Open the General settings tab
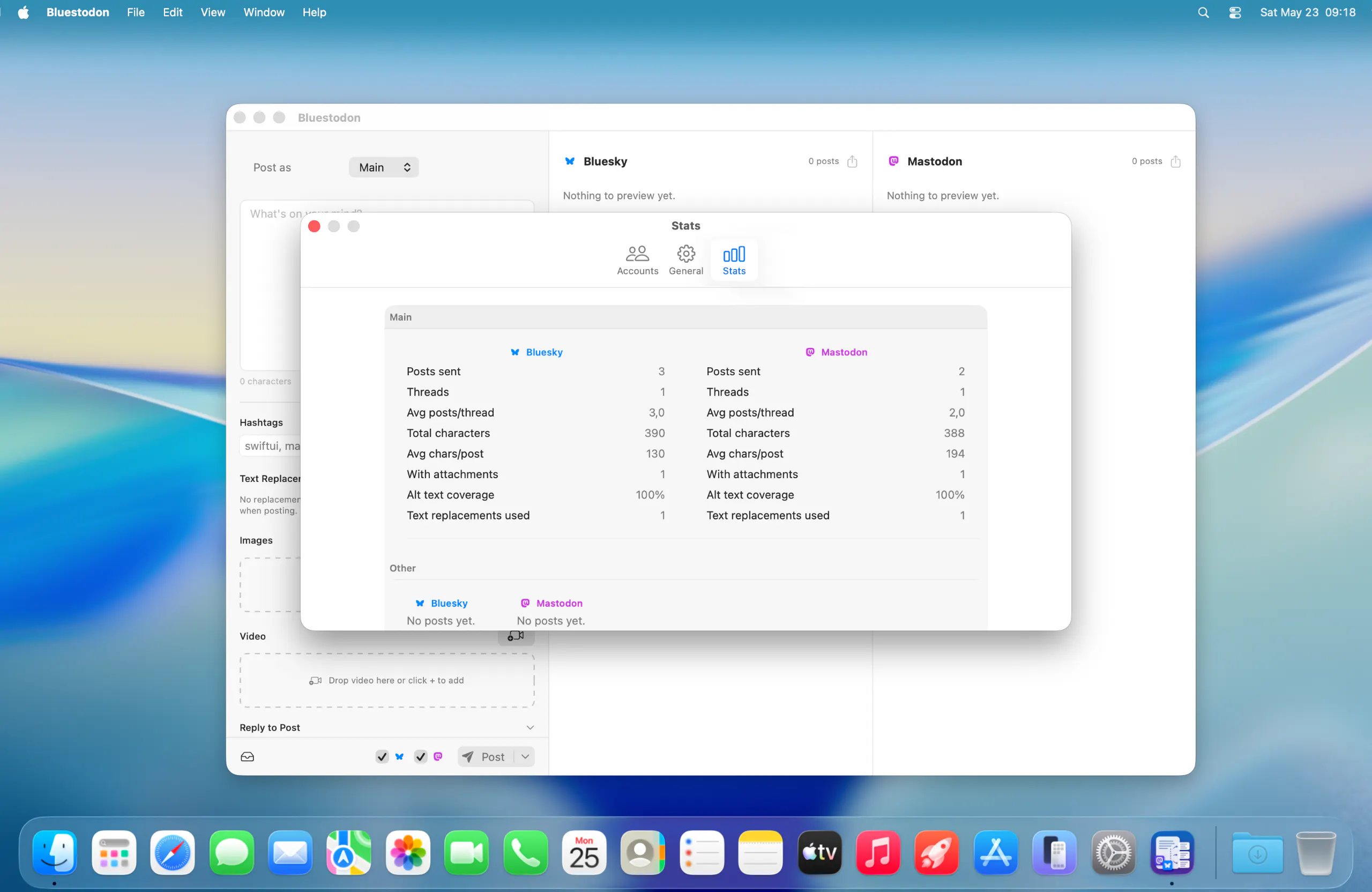 point(685,260)
